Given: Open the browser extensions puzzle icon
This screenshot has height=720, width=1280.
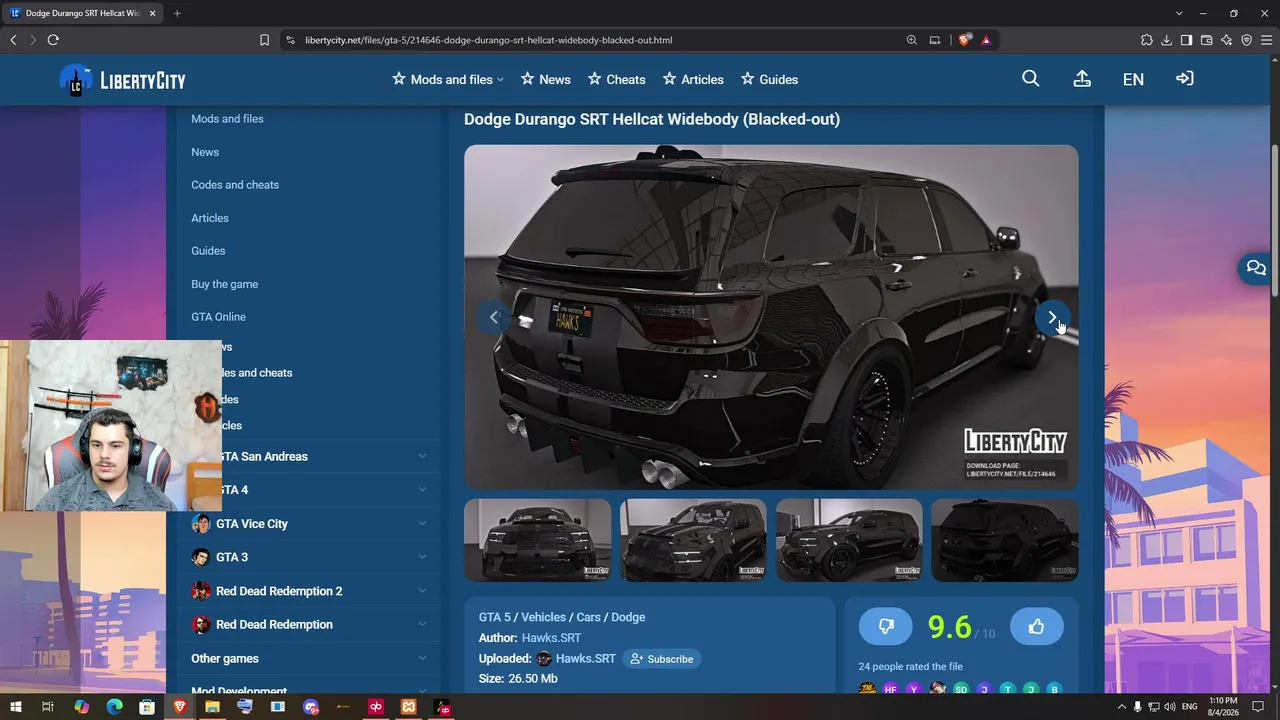Looking at the screenshot, I should point(1147,40).
